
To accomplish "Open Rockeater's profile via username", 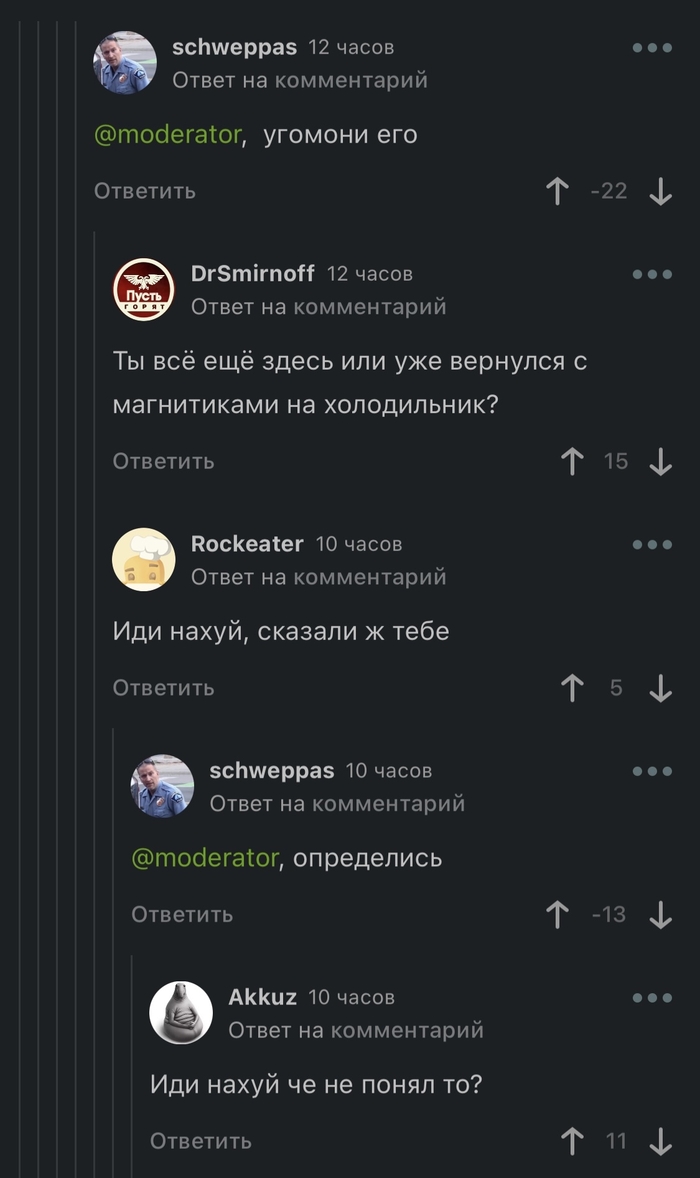I will tap(247, 544).
